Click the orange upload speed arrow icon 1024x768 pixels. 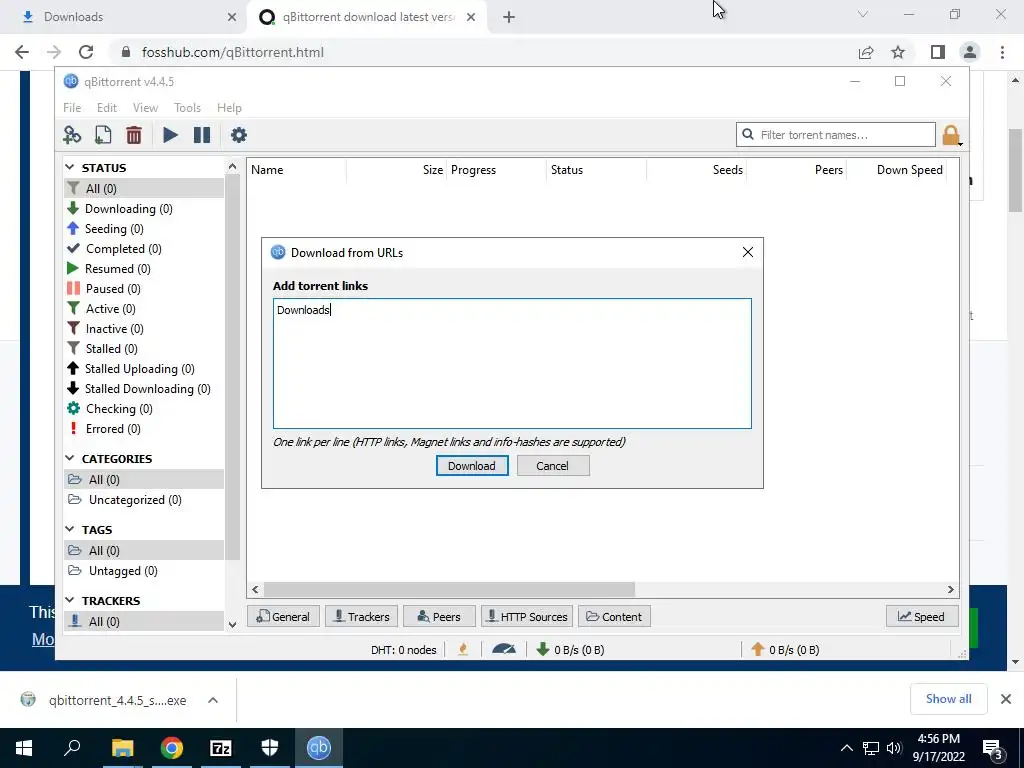click(758, 649)
